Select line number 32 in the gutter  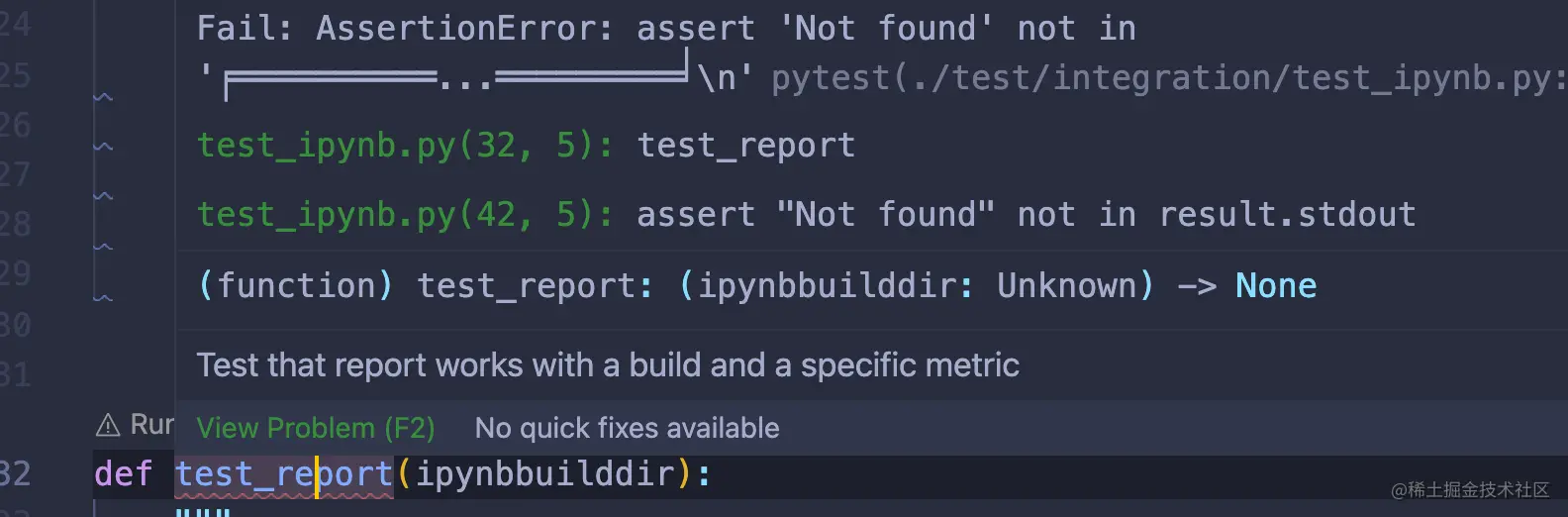pos(16,473)
